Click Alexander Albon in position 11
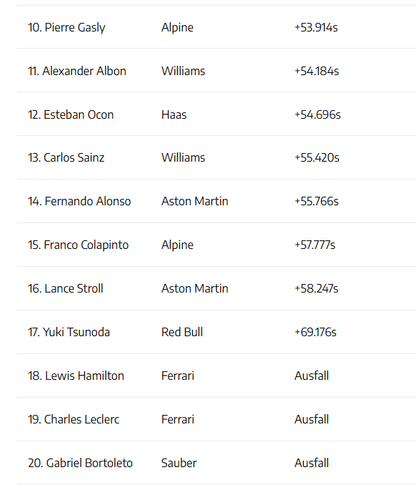 click(77, 71)
